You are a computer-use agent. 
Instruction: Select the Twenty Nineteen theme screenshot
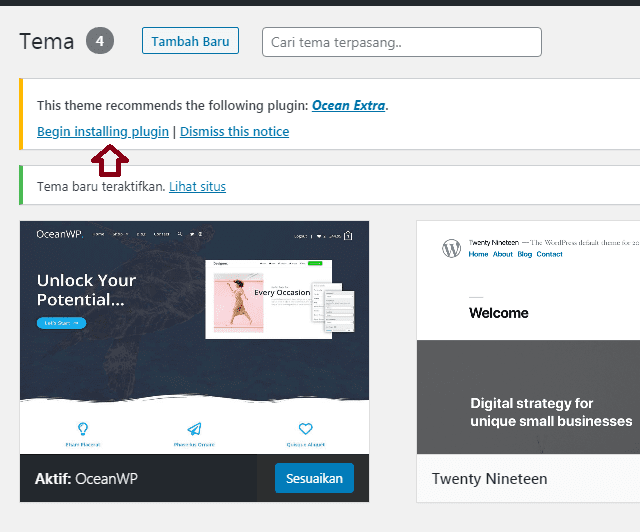[528, 338]
